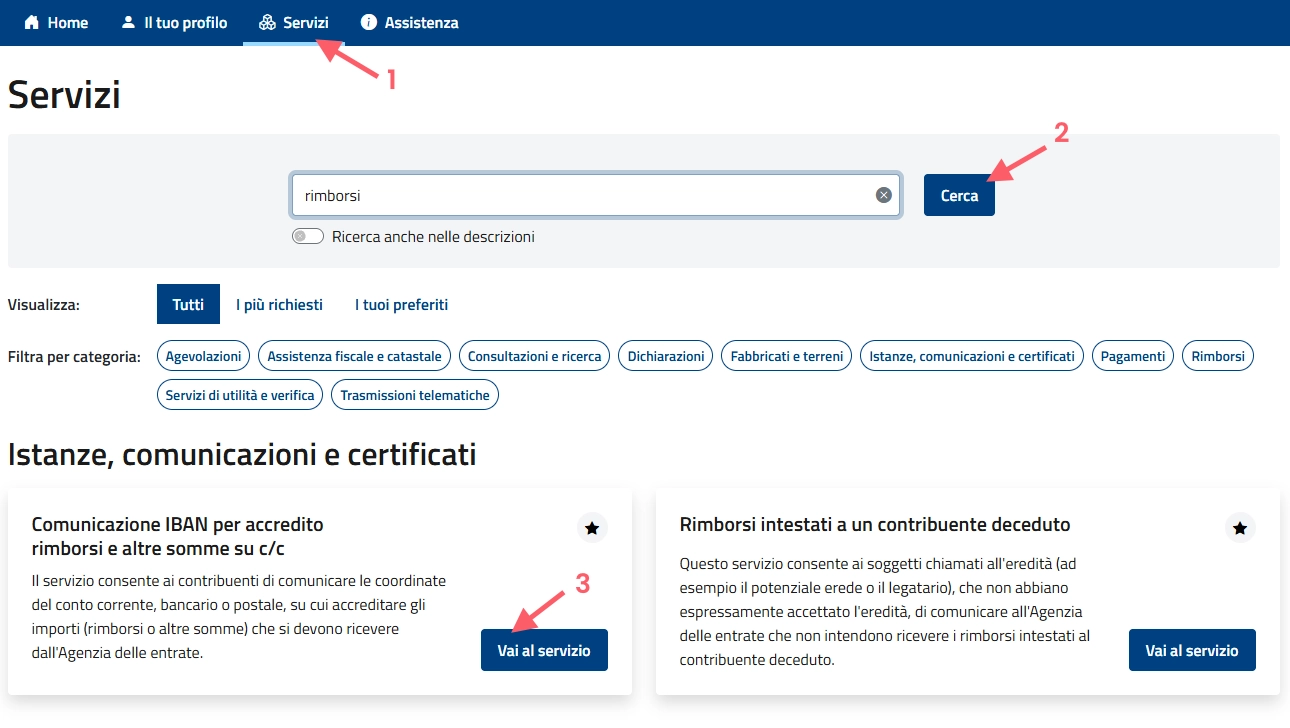Filter by the Agevolazioni category
The height and width of the screenshot is (728, 1290).
[x=203, y=355]
